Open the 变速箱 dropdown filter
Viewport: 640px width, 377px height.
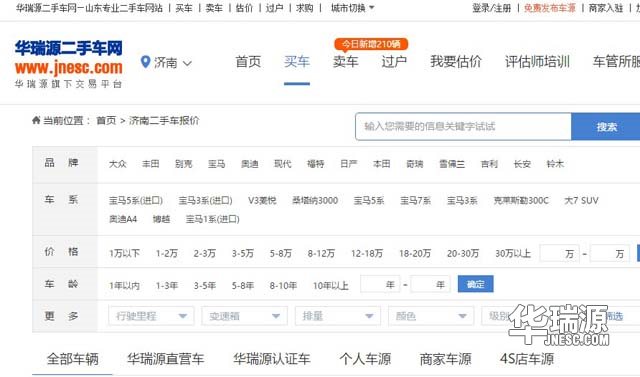click(x=244, y=316)
